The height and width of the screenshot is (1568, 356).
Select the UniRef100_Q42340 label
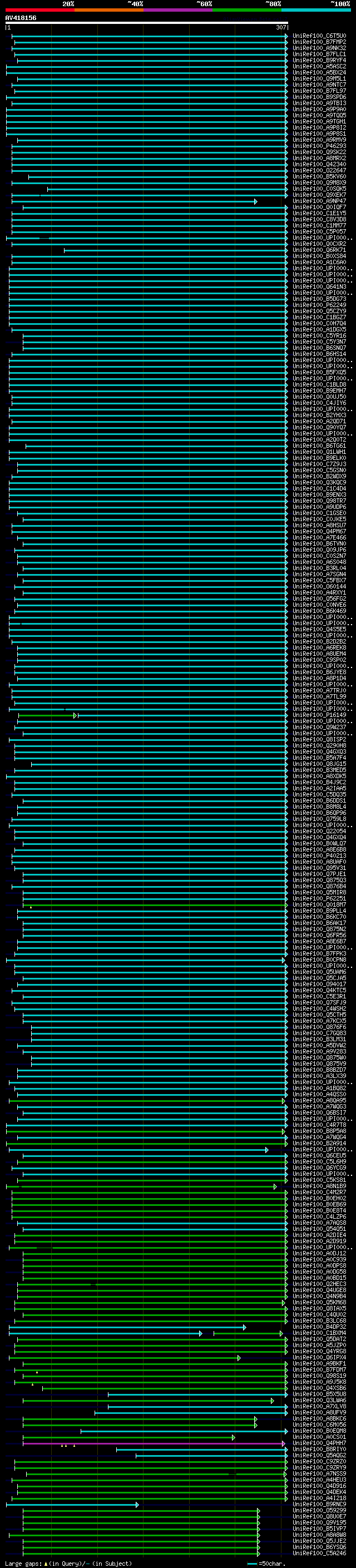[319, 164]
